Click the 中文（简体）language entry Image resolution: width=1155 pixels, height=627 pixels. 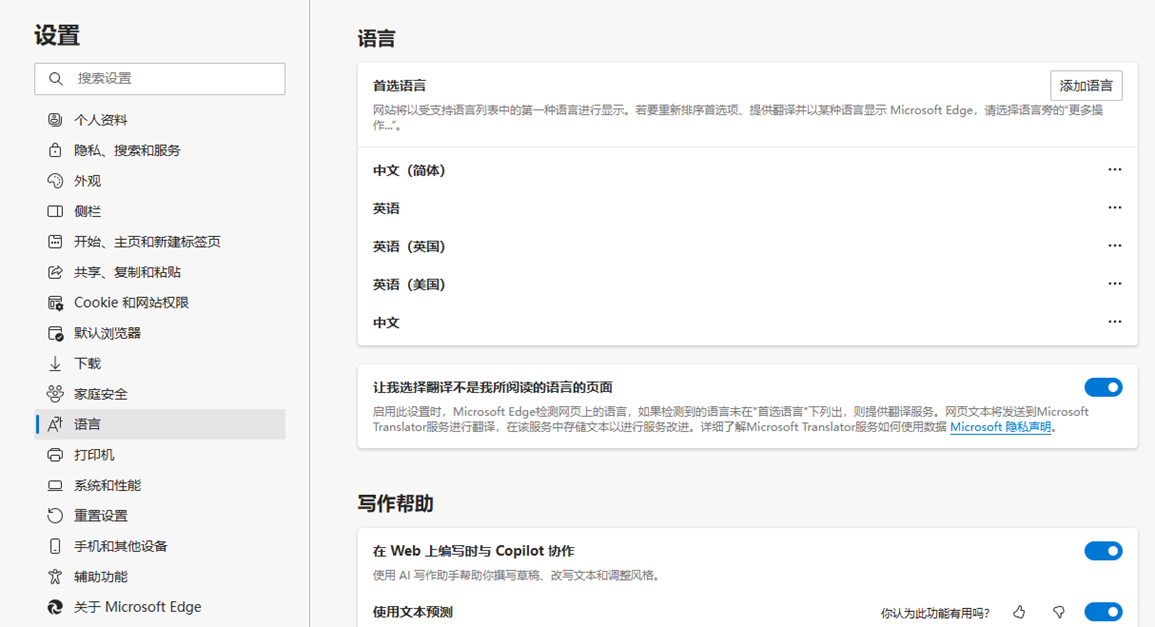(x=410, y=170)
